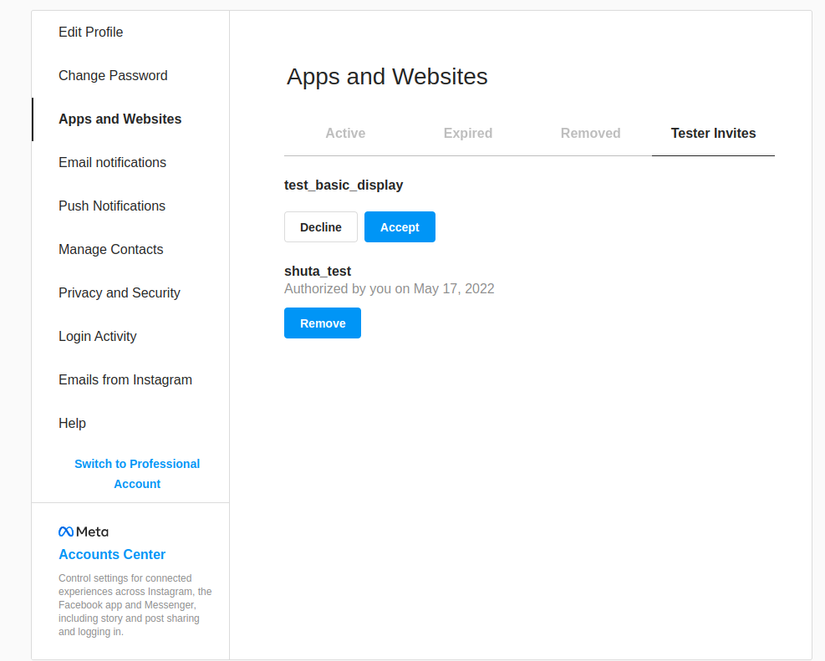Switch to the Active tab
Viewport: 825px width, 661px height.
pyautogui.click(x=345, y=133)
